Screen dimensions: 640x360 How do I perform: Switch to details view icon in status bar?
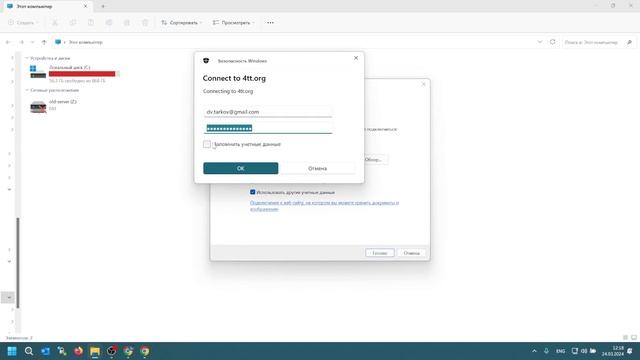[625, 338]
